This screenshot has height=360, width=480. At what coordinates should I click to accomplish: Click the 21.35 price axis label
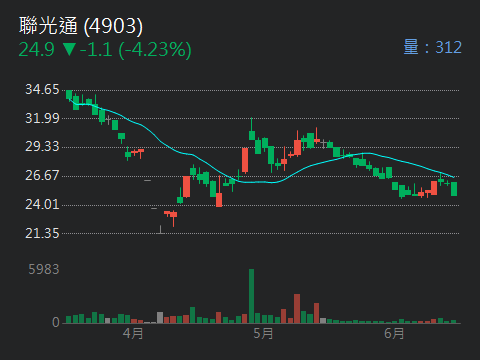(42, 233)
